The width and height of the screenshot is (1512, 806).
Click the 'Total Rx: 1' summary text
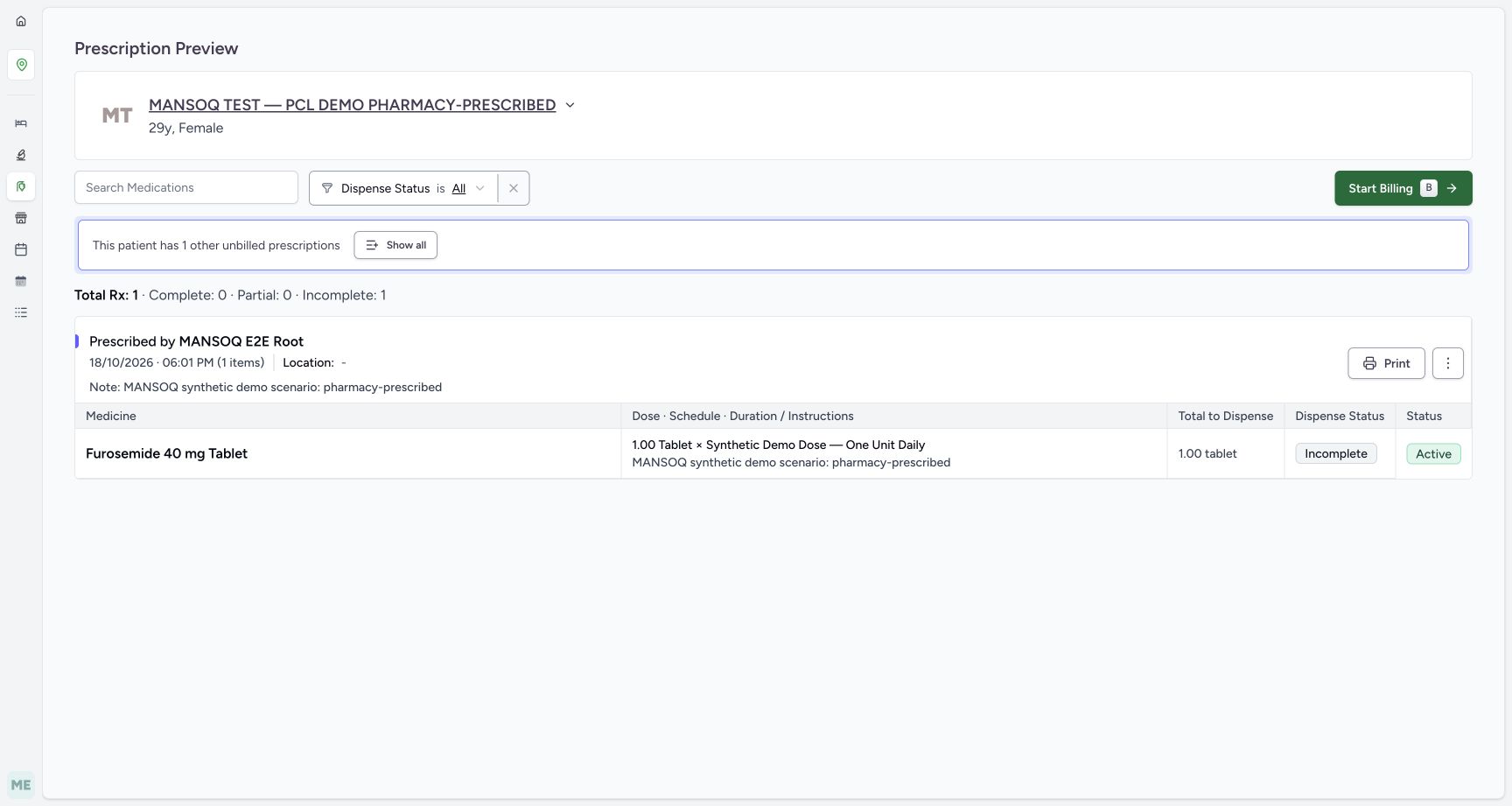tap(106, 295)
